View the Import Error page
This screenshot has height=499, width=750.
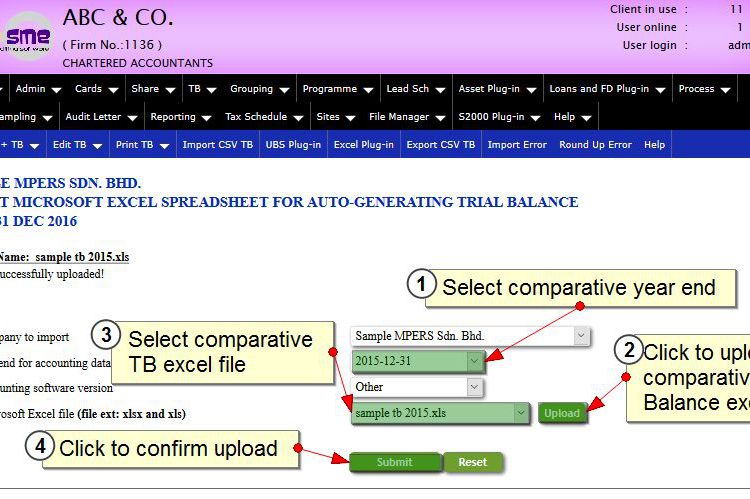click(517, 144)
